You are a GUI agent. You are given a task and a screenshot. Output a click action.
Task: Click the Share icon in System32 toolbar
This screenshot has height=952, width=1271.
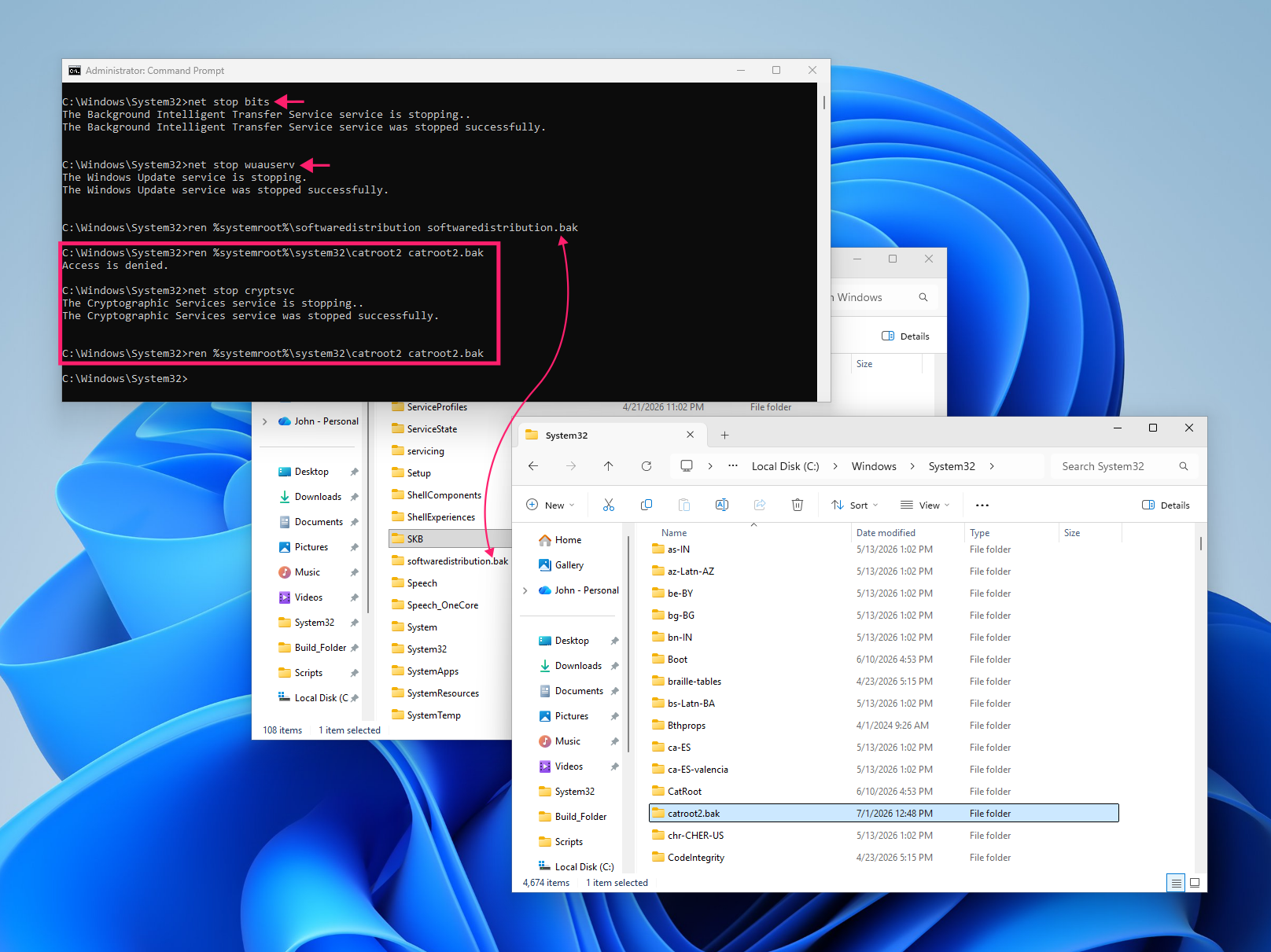[760, 505]
